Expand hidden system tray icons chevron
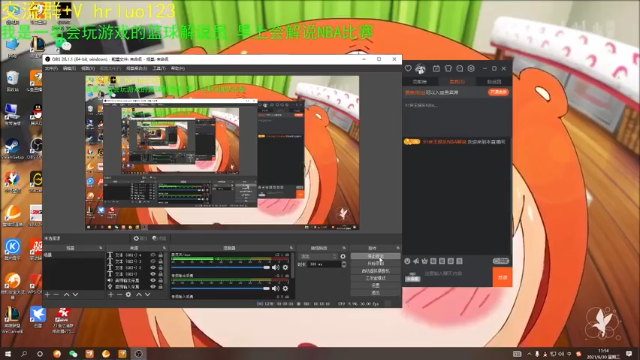 tap(529, 354)
